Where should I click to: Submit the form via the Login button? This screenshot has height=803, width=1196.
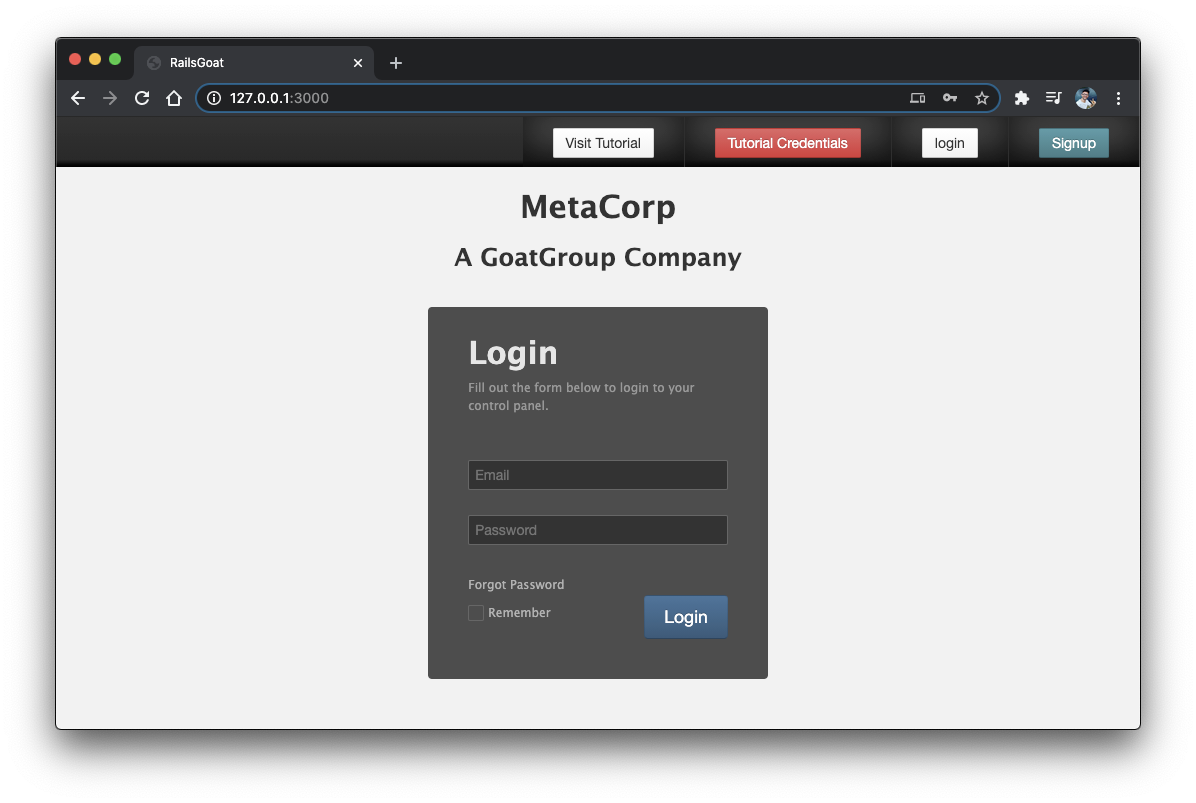pos(685,617)
